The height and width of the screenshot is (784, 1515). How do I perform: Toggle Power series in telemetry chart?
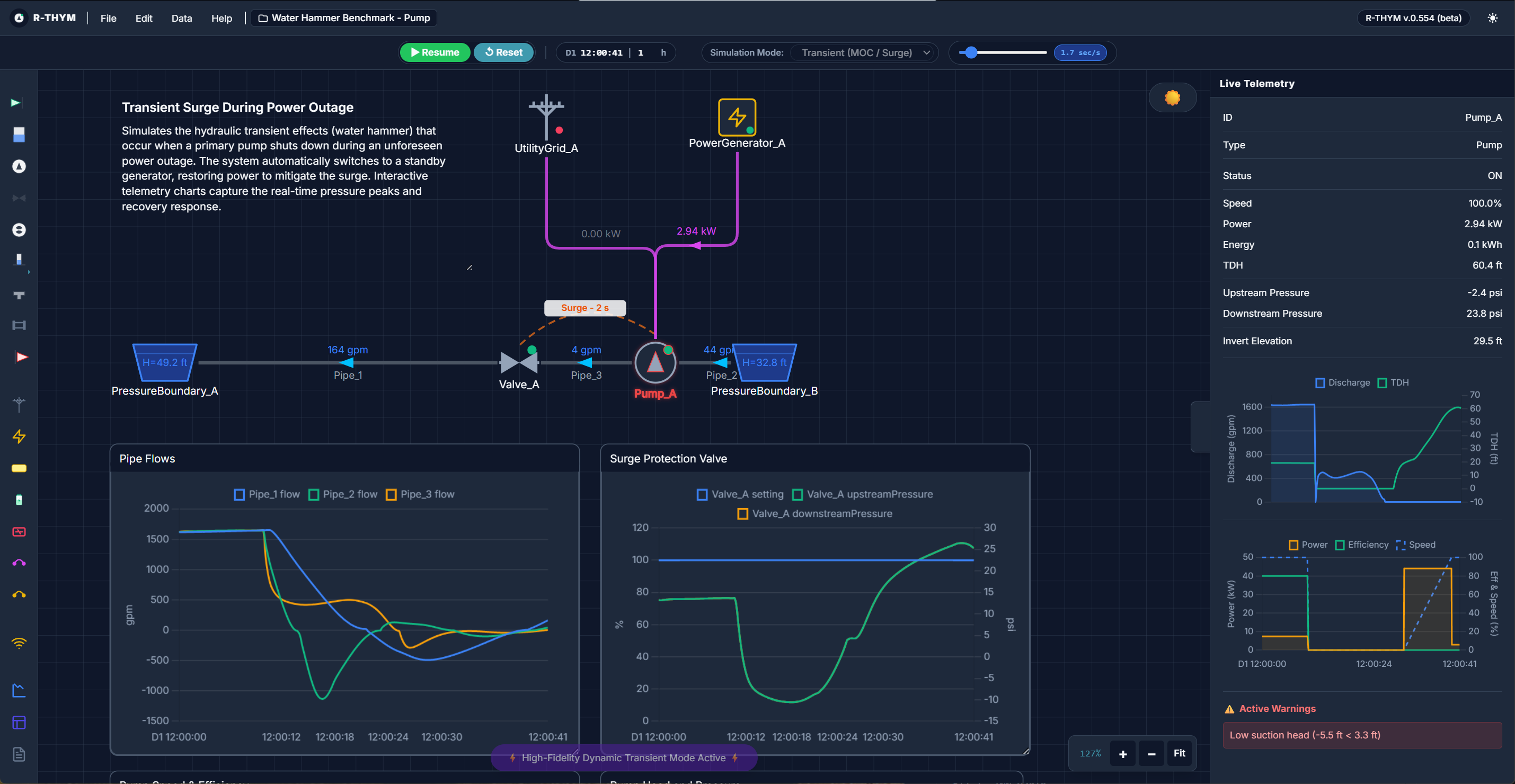tap(1308, 545)
